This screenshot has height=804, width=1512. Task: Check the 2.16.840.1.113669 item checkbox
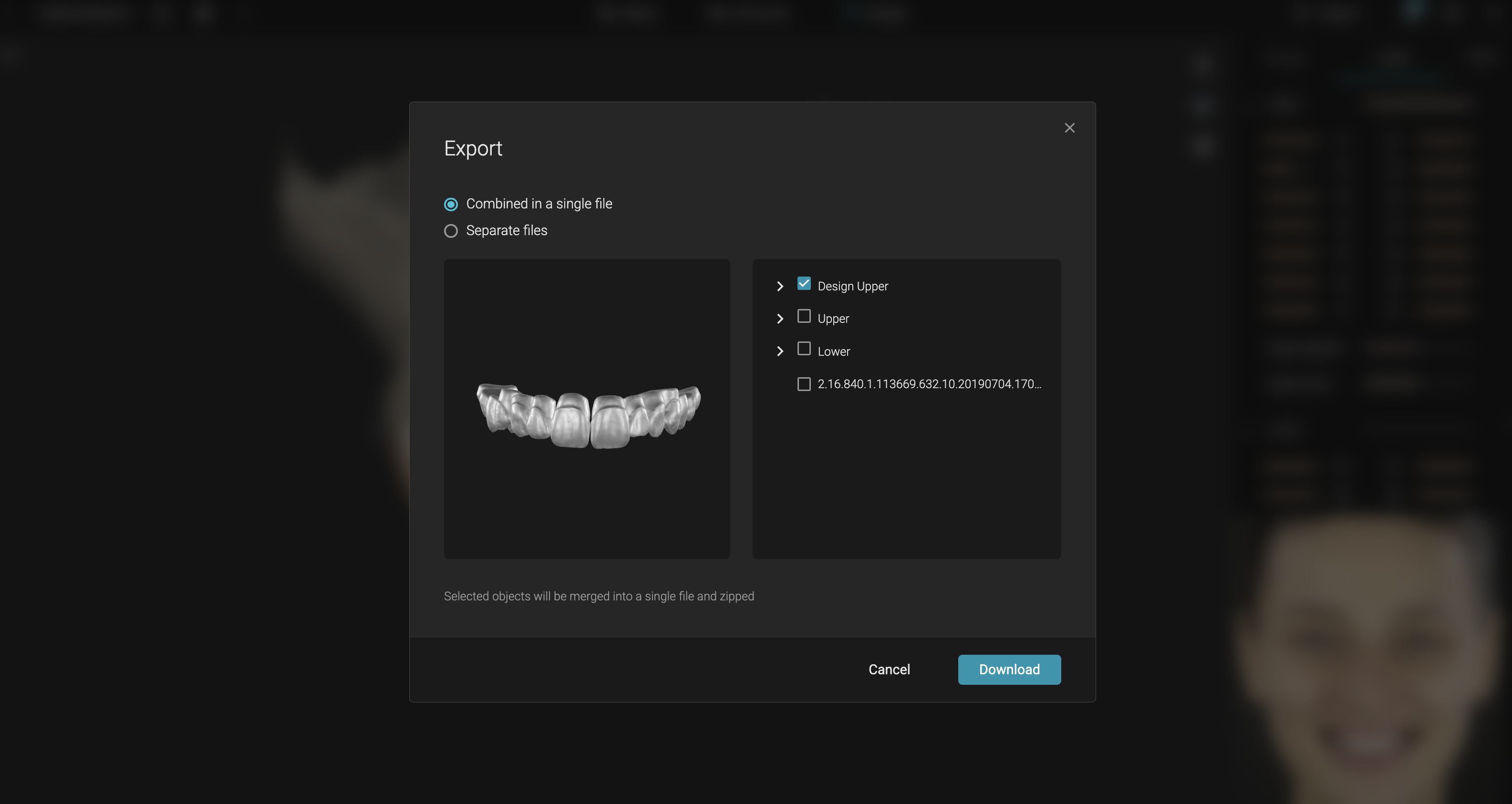click(x=804, y=384)
